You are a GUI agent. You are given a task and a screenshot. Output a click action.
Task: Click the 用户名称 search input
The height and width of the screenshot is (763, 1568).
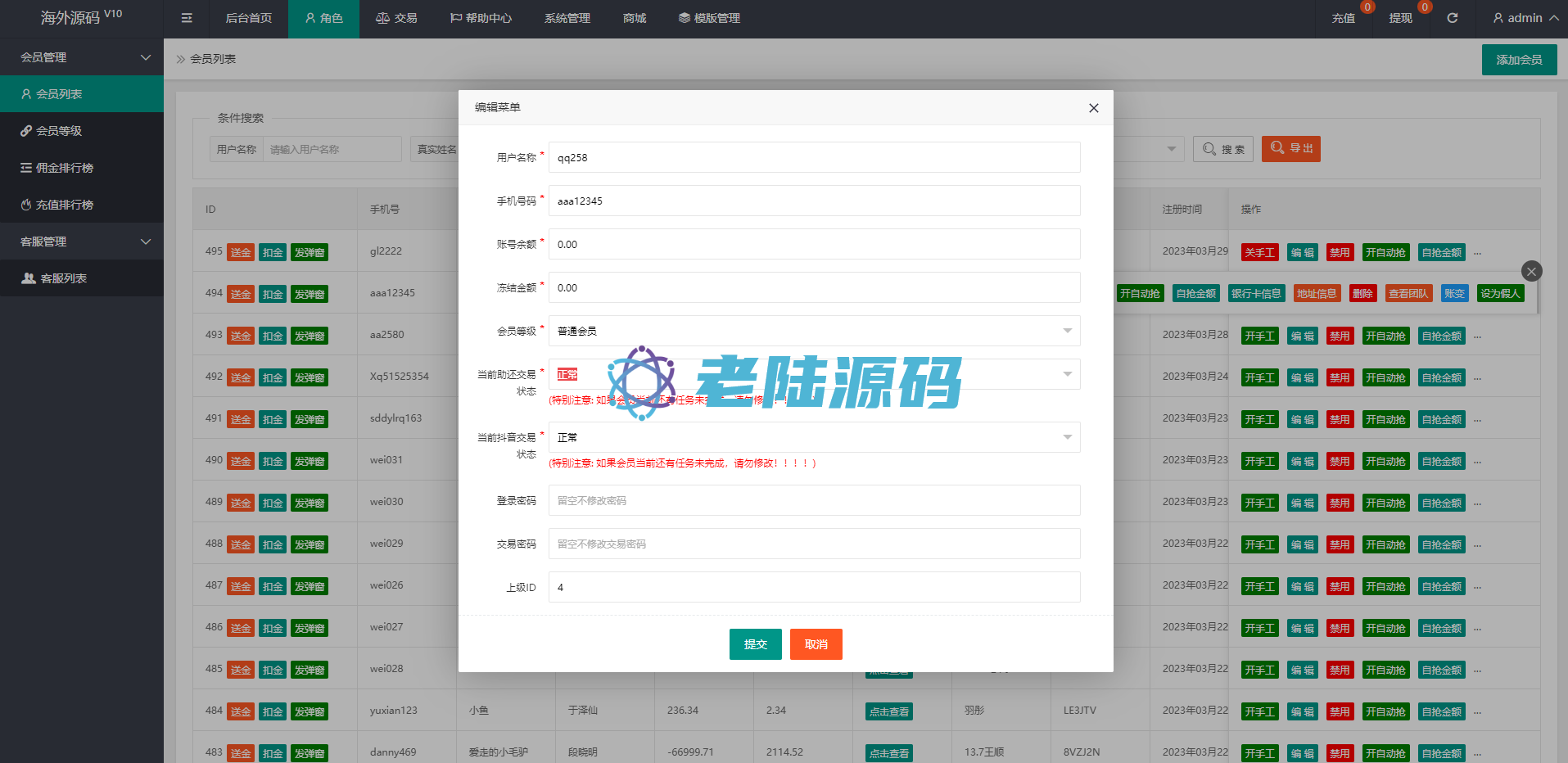coord(332,149)
